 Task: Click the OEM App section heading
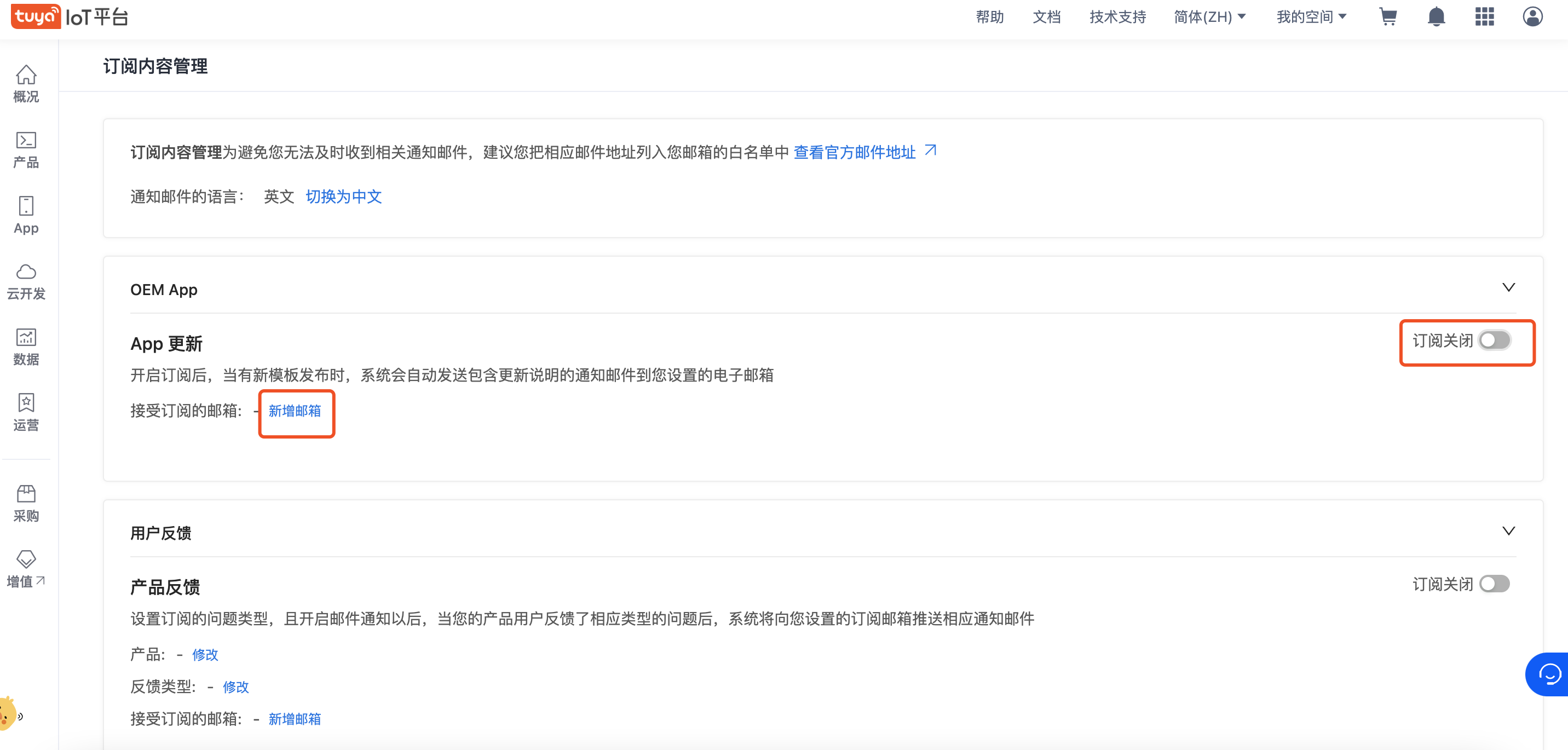click(164, 290)
